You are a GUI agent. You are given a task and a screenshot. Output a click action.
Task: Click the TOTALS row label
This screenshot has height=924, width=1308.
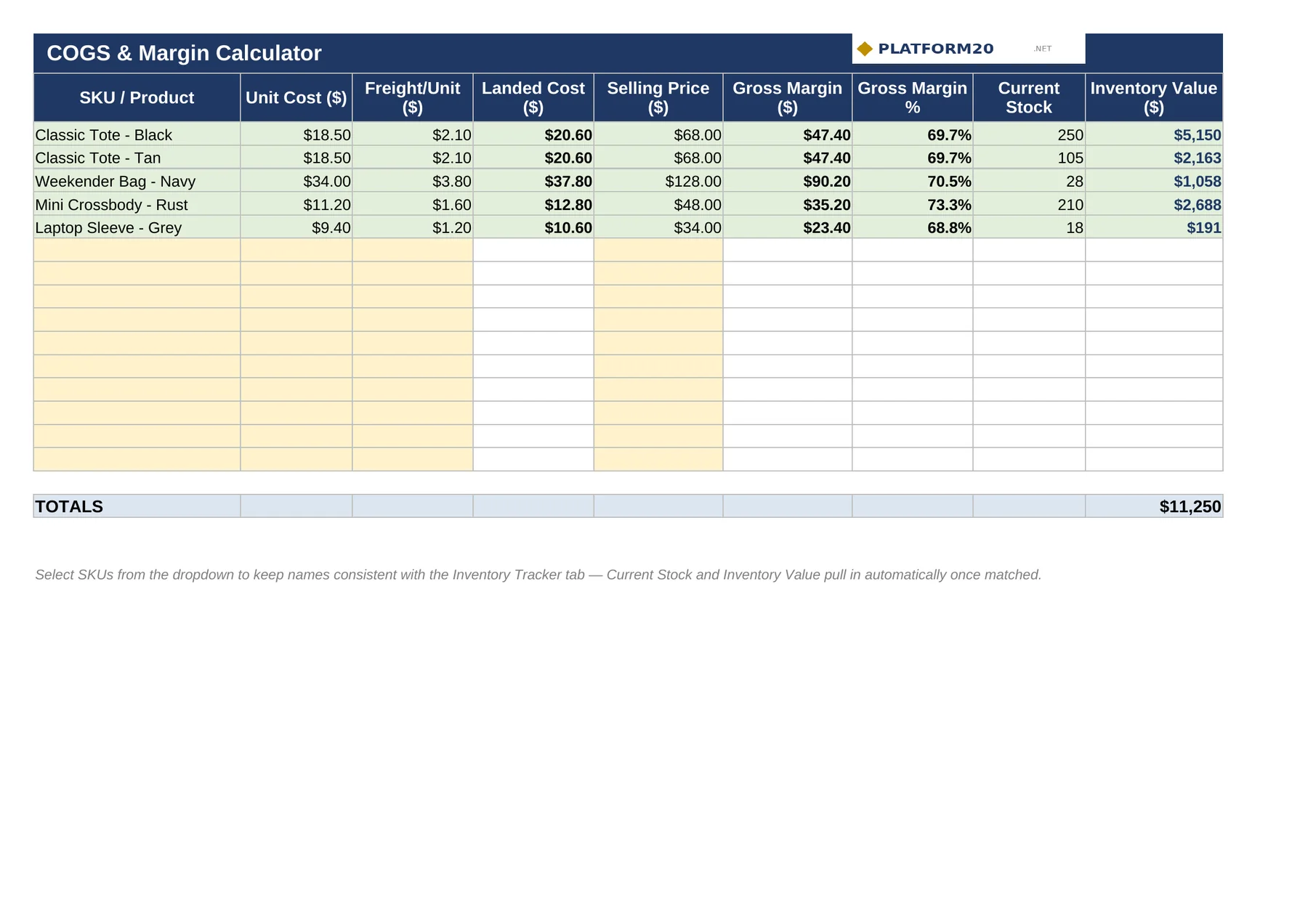[137, 506]
